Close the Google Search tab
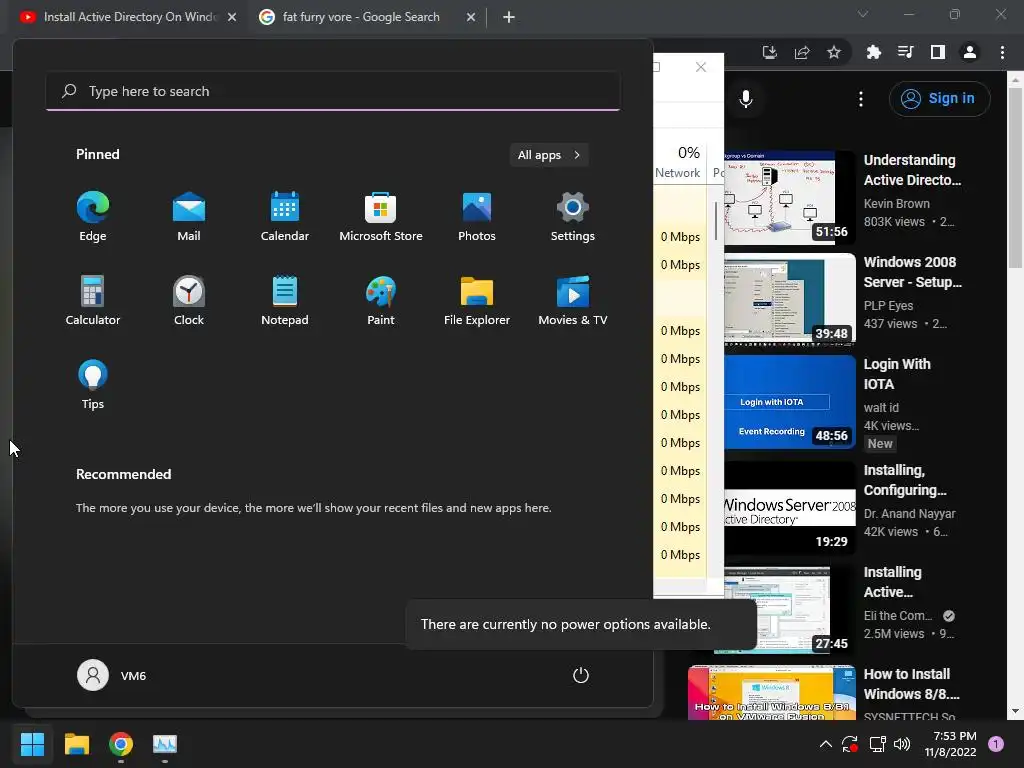 471,17
